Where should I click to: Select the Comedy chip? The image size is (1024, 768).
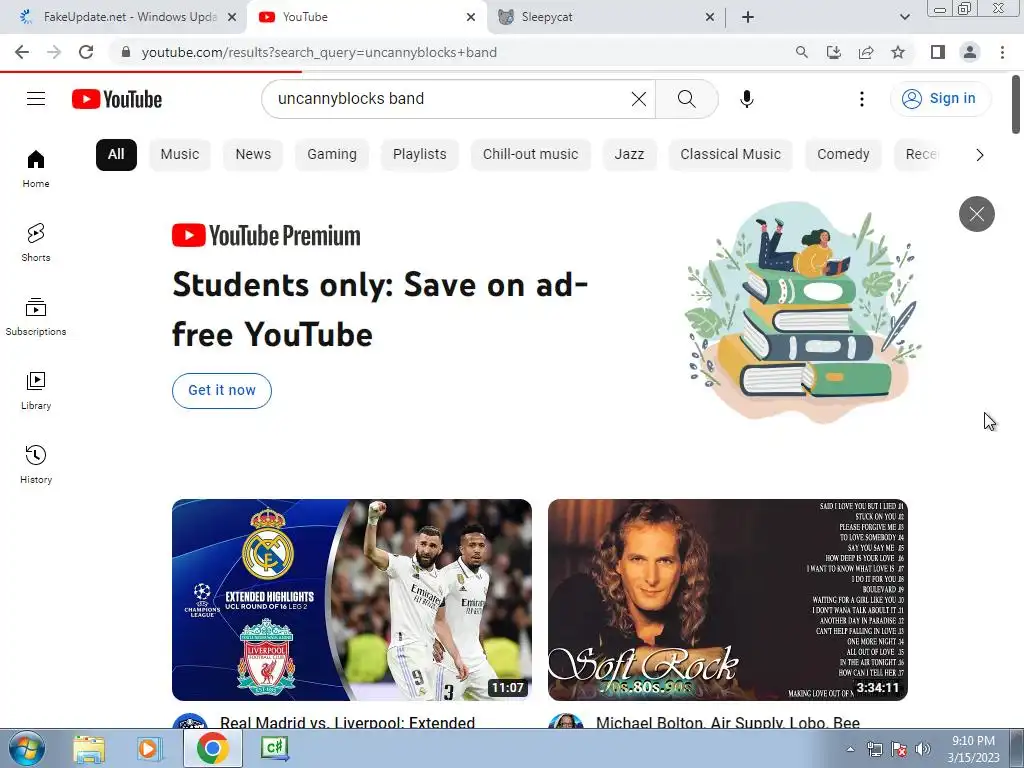click(x=843, y=155)
